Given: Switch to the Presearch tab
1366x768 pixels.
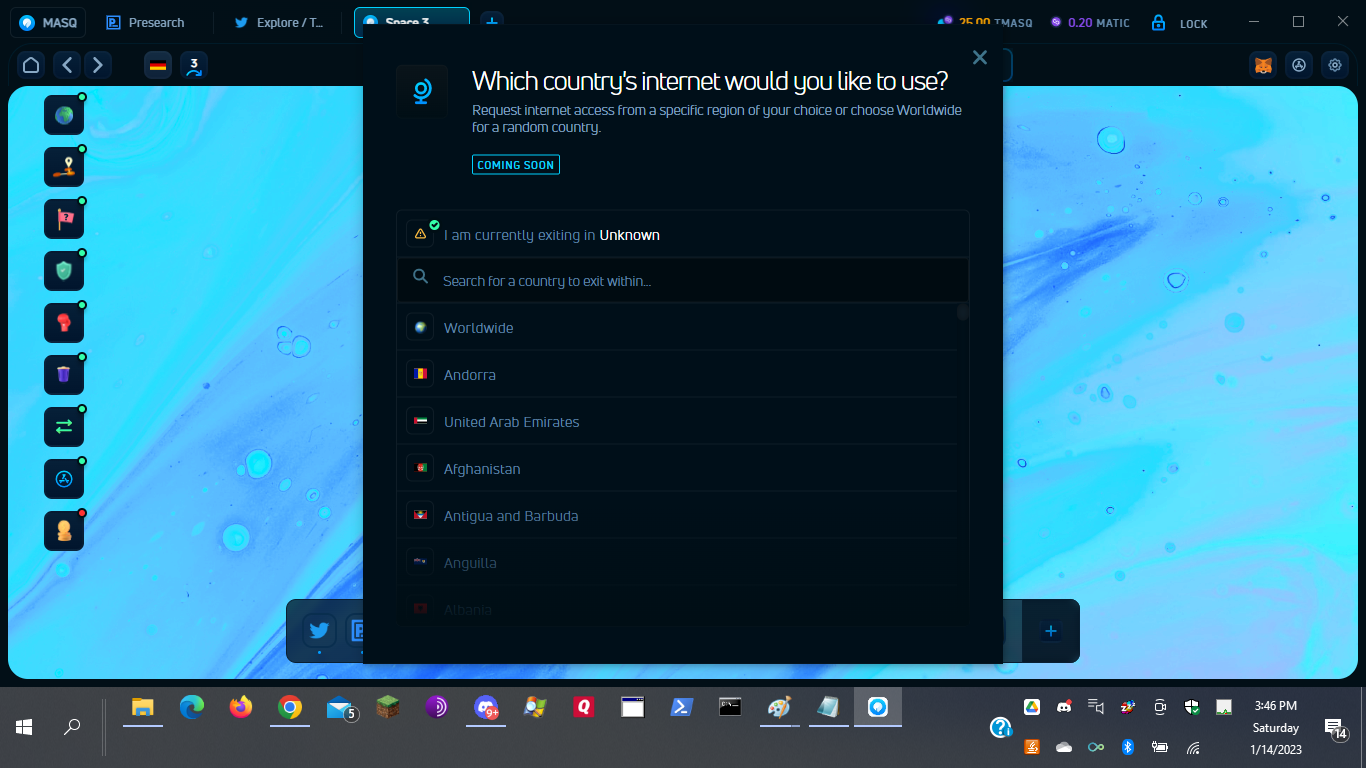Looking at the screenshot, I should click(x=146, y=23).
